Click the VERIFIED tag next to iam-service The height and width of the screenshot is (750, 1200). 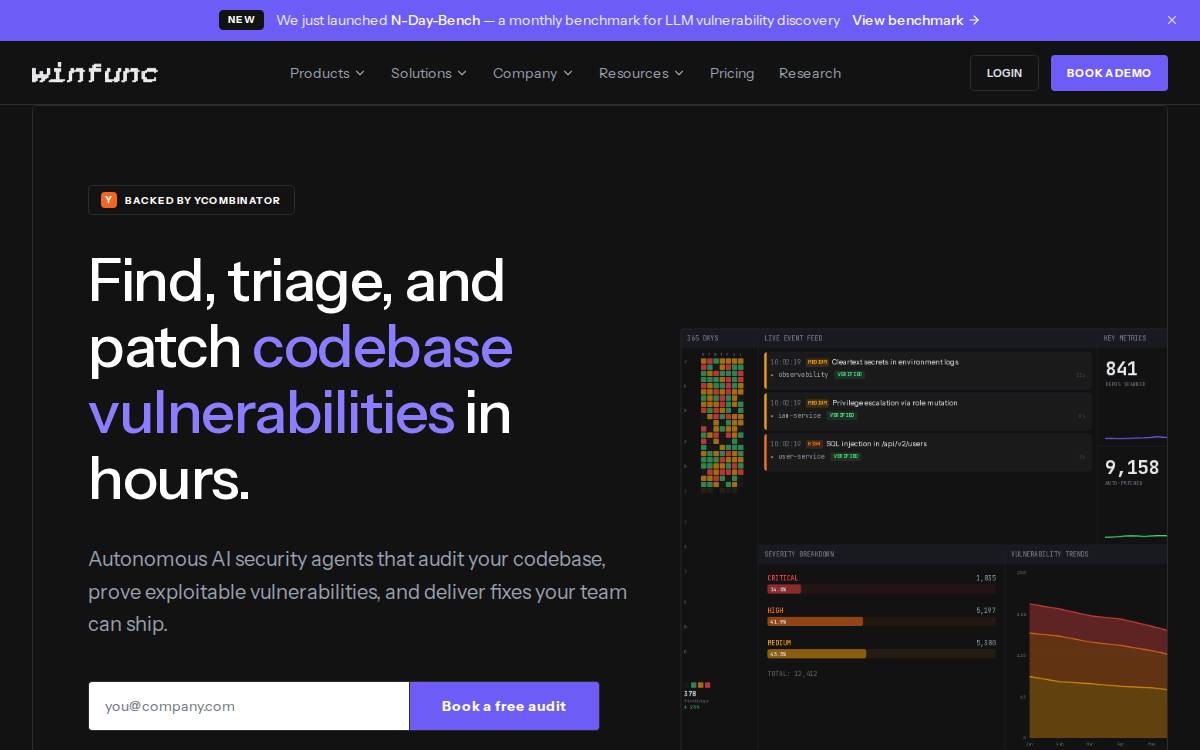coord(841,416)
